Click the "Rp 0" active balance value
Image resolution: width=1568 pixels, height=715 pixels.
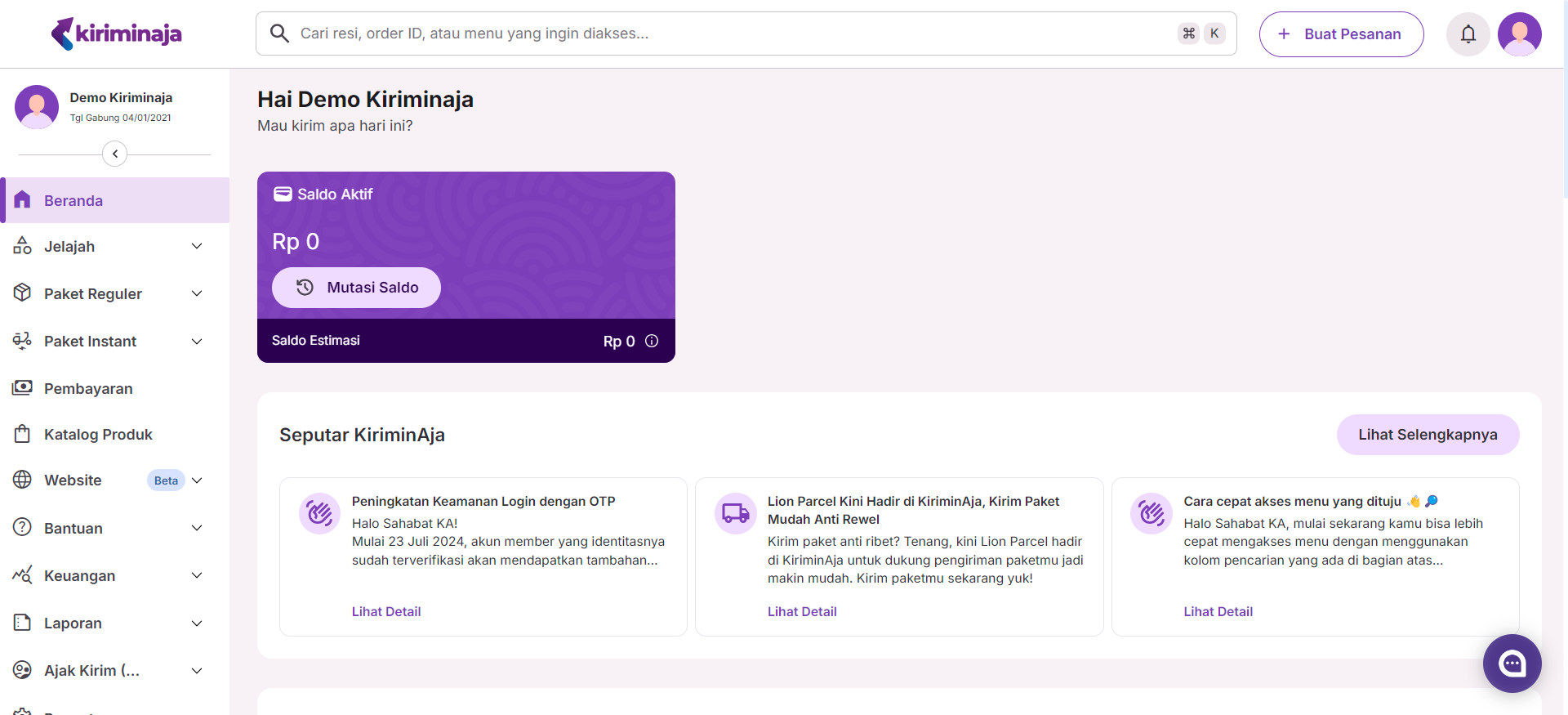click(x=296, y=242)
